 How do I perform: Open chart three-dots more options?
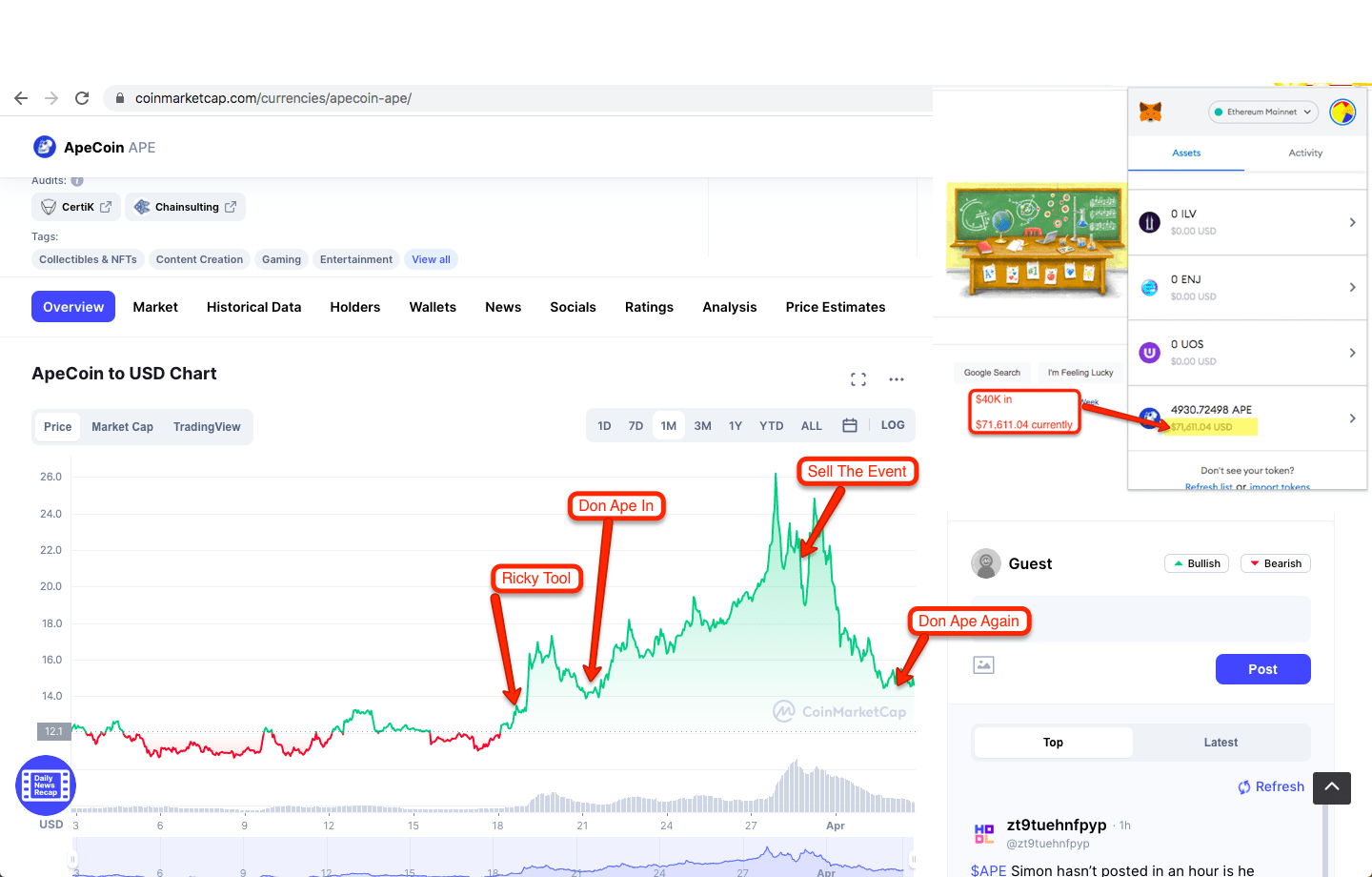point(896,379)
